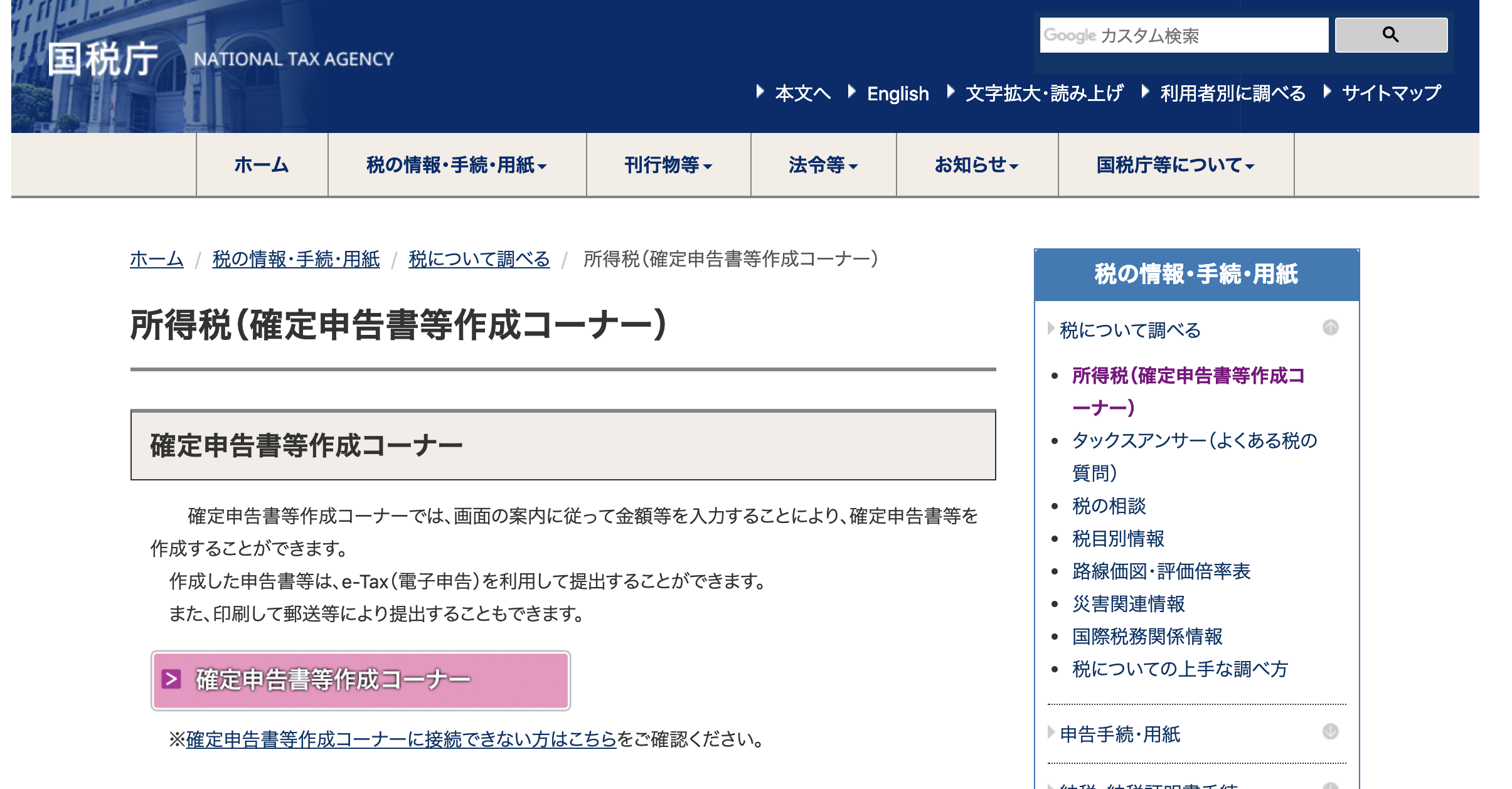Image resolution: width=1512 pixels, height=789 pixels.
Task: Expand the 法令等 dropdown menu
Action: (824, 165)
